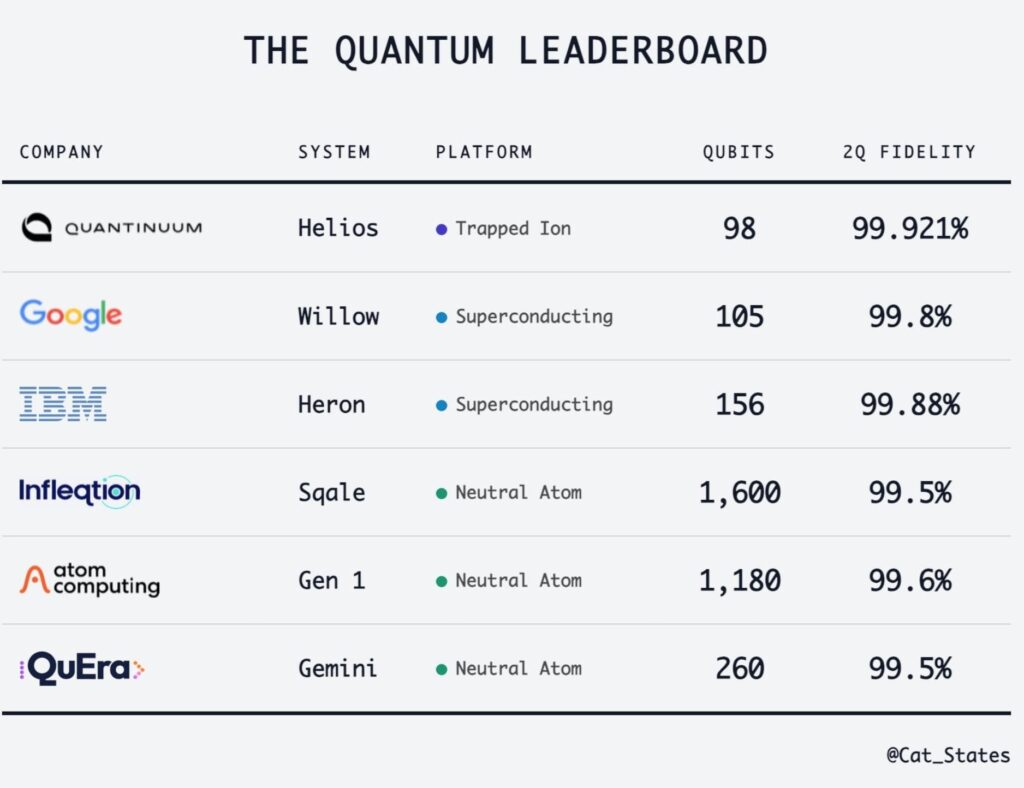
Task: Click the QuEra logo
Action: point(81,668)
